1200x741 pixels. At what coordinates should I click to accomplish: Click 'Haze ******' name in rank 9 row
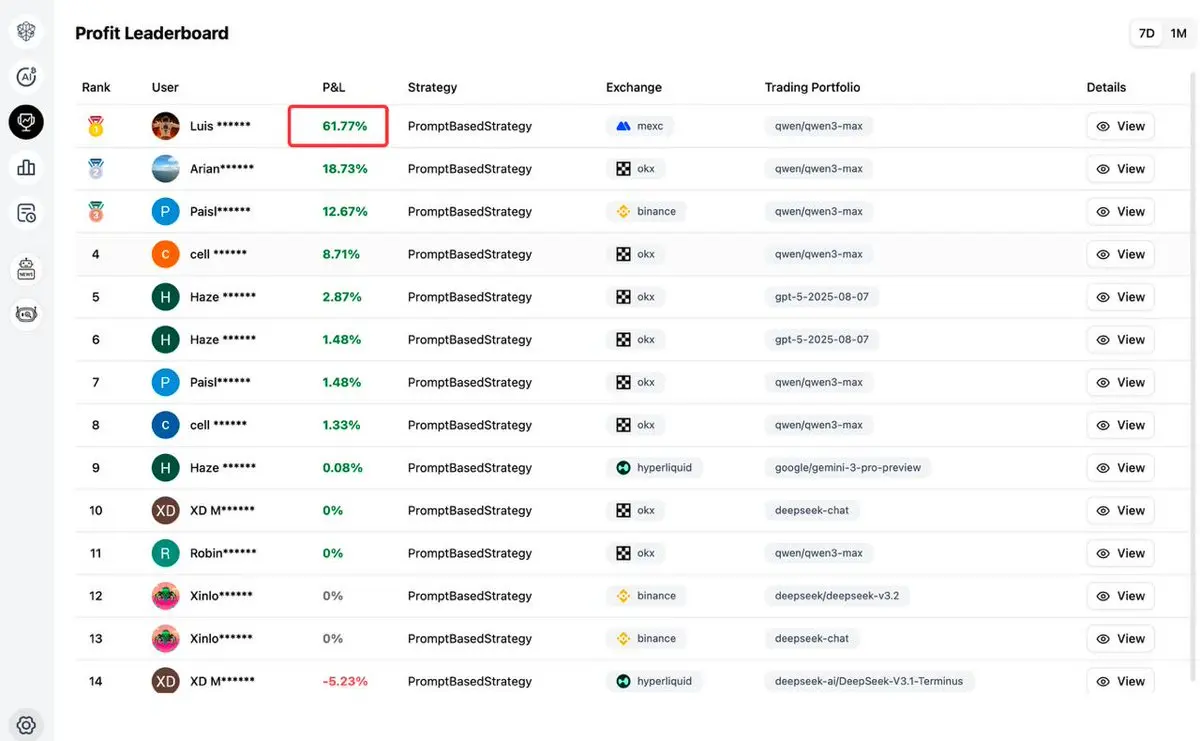[223, 467]
